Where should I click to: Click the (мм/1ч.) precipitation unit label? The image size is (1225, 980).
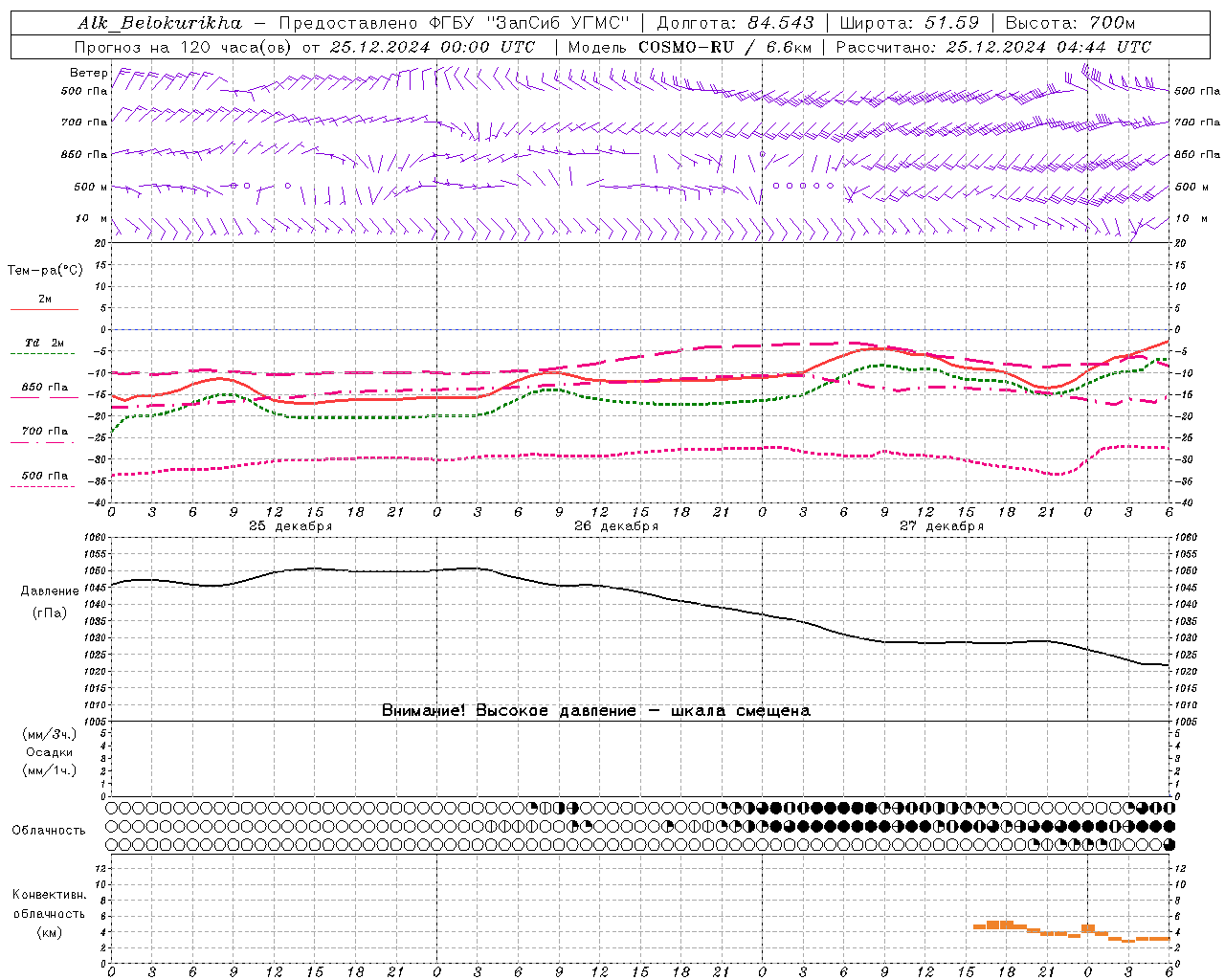(x=50, y=770)
